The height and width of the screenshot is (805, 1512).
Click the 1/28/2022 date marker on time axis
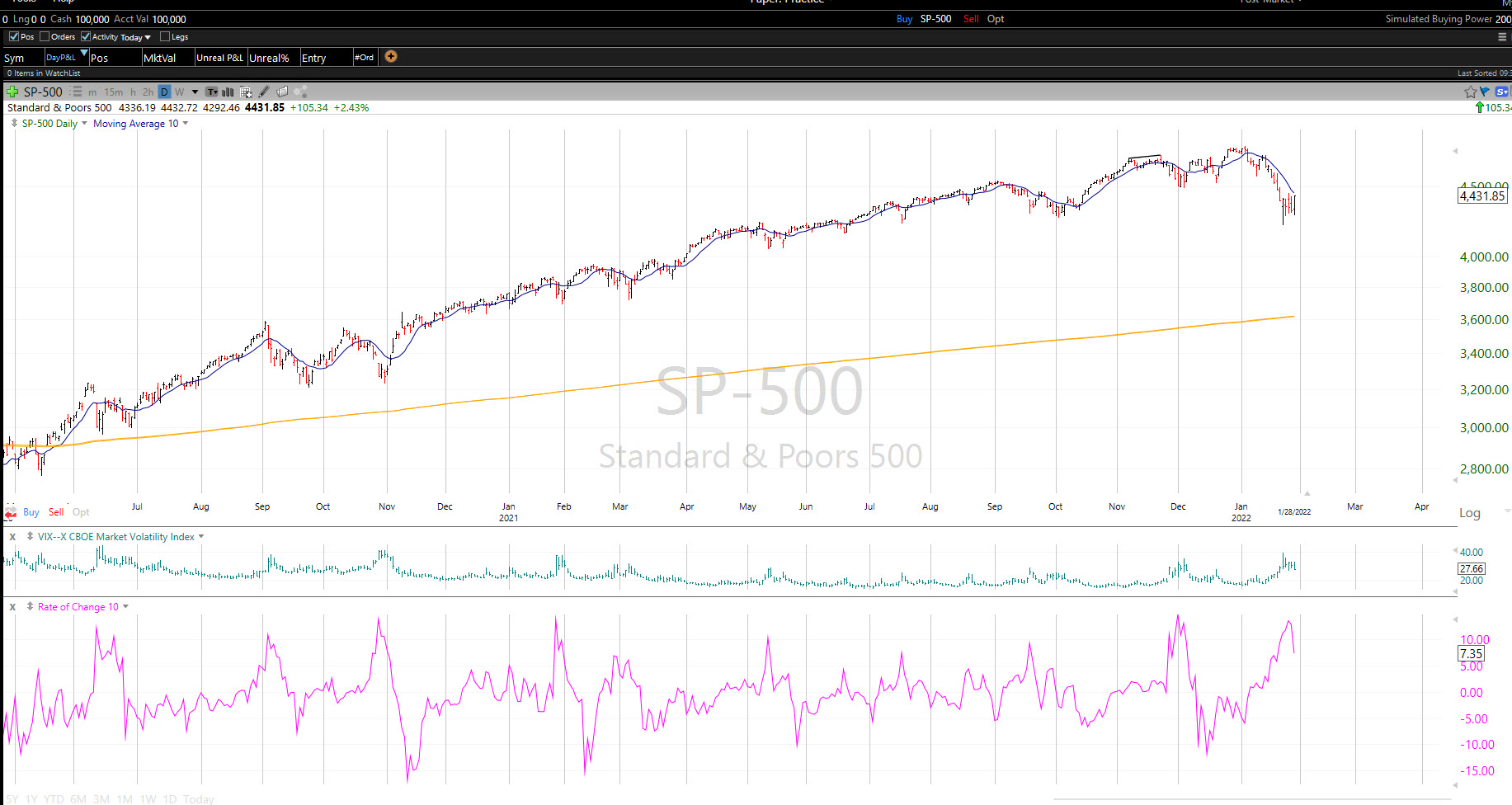(1294, 511)
